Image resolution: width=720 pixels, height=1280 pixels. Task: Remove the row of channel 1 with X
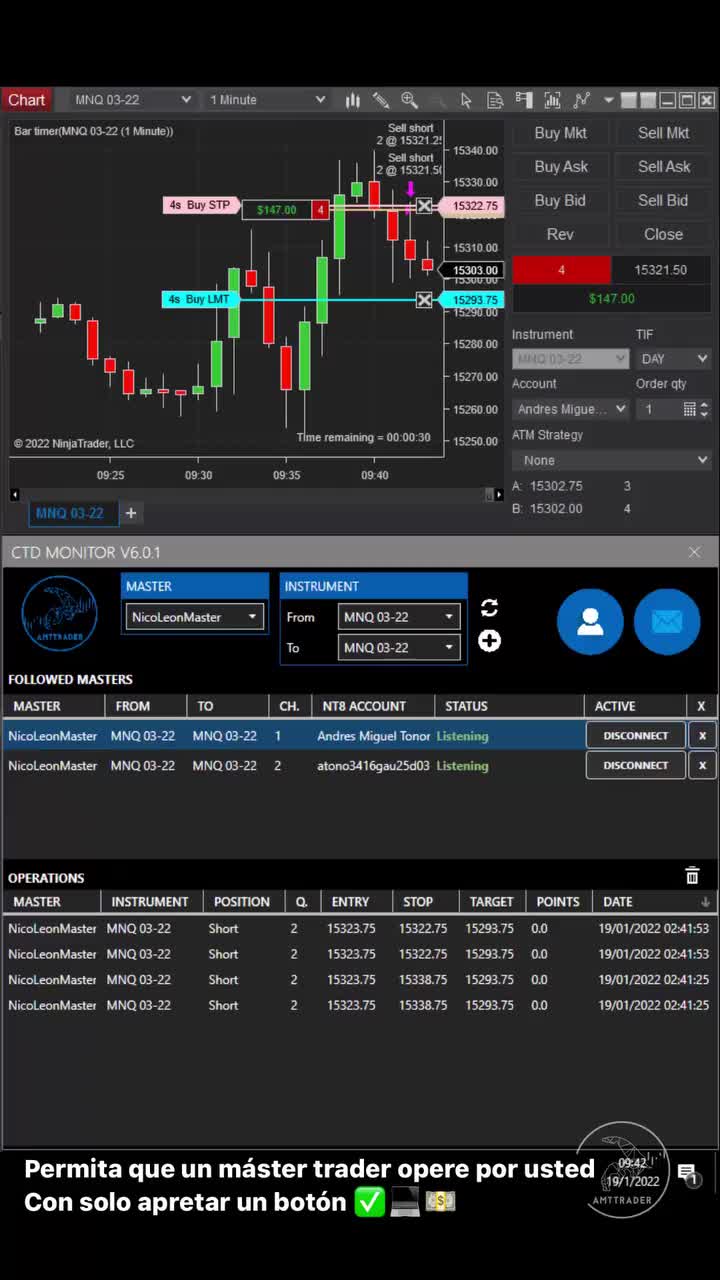[702, 735]
